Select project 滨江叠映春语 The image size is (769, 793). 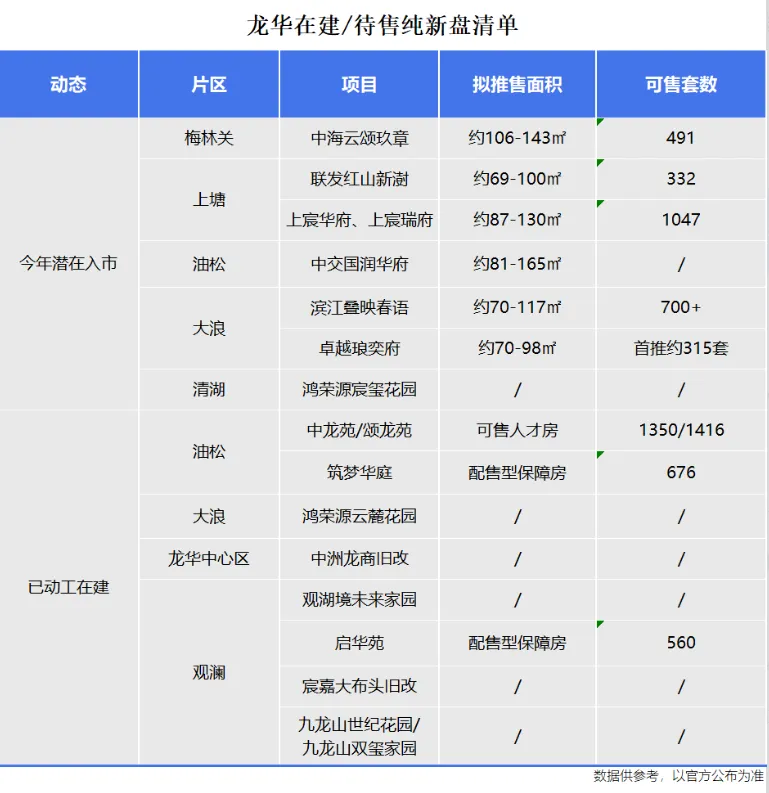359,308
